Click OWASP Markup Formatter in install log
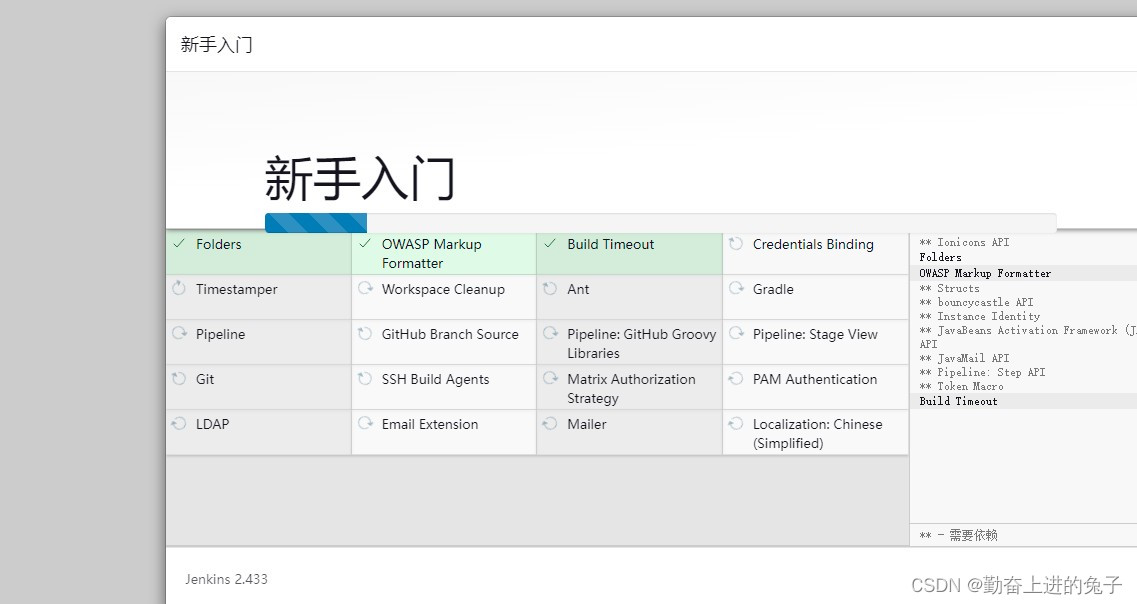This screenshot has width=1137, height=604. pos(985,273)
